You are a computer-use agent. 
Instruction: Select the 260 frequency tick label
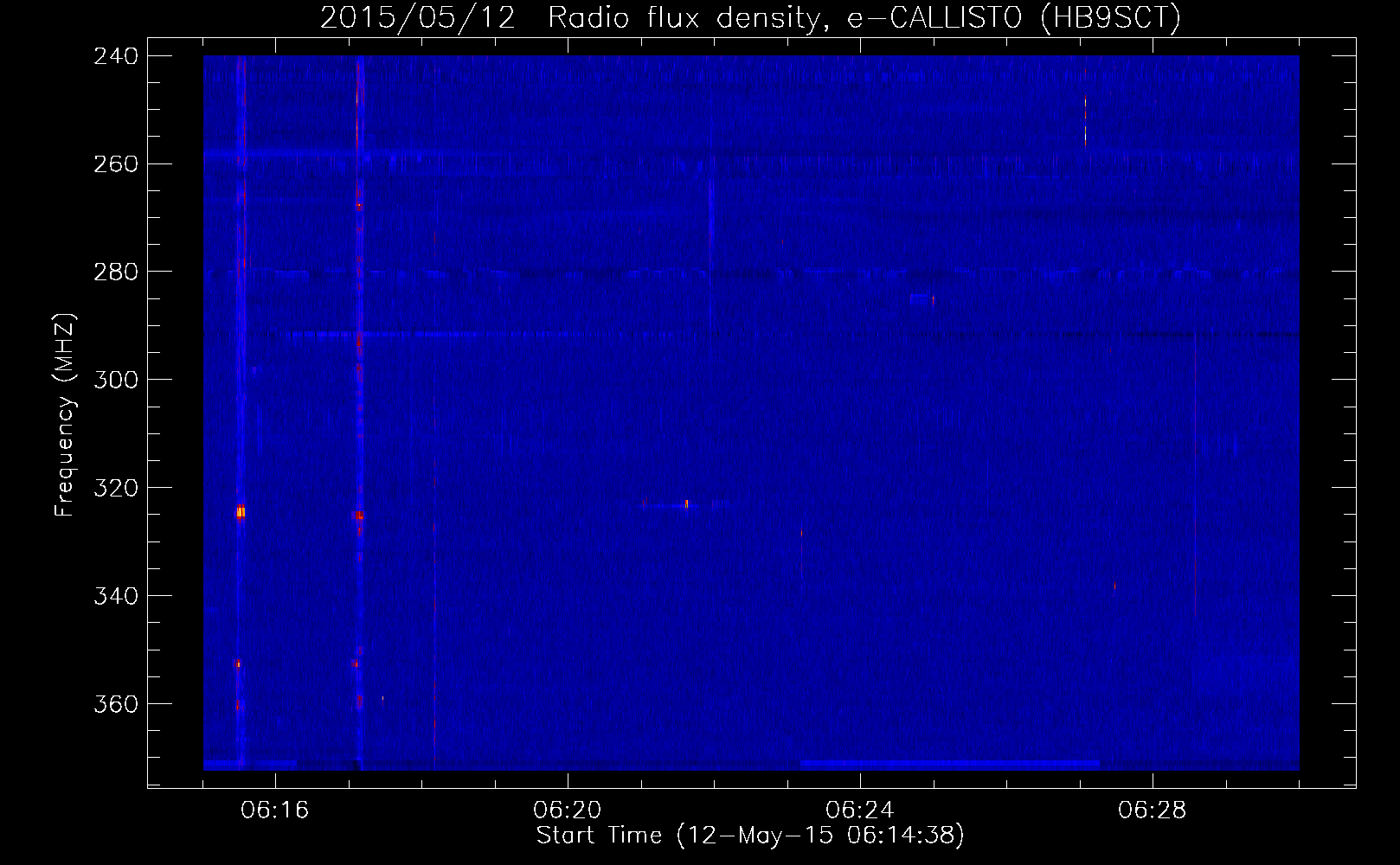pos(116,164)
